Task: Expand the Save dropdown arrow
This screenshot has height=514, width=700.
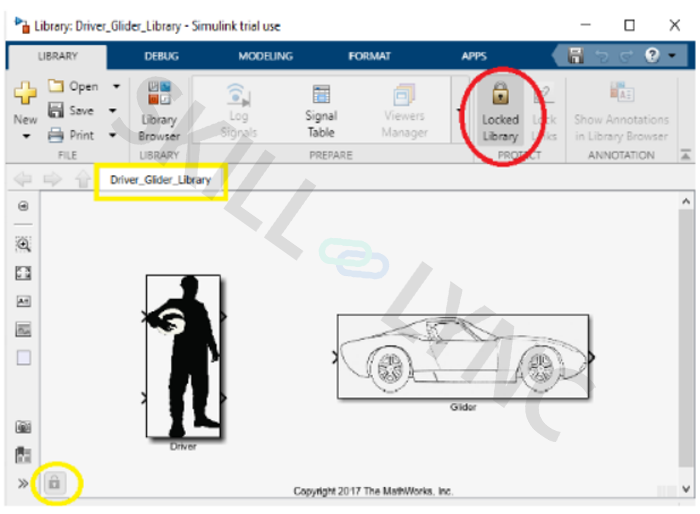Action: pyautogui.click(x=113, y=110)
